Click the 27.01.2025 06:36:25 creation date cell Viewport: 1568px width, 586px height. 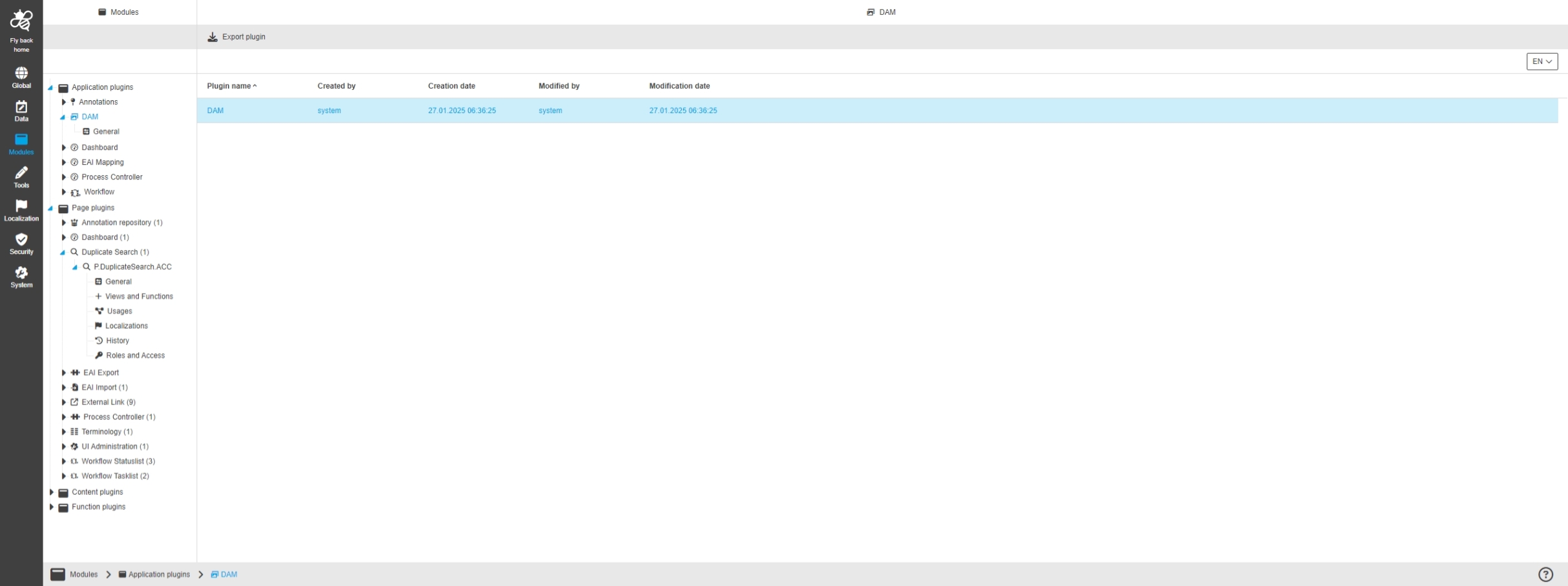[462, 110]
